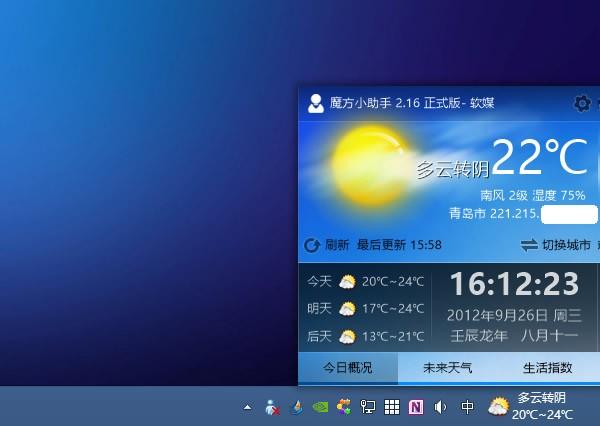600x426 pixels.
Task: Click the NVIDIA tray icon
Action: 320,407
